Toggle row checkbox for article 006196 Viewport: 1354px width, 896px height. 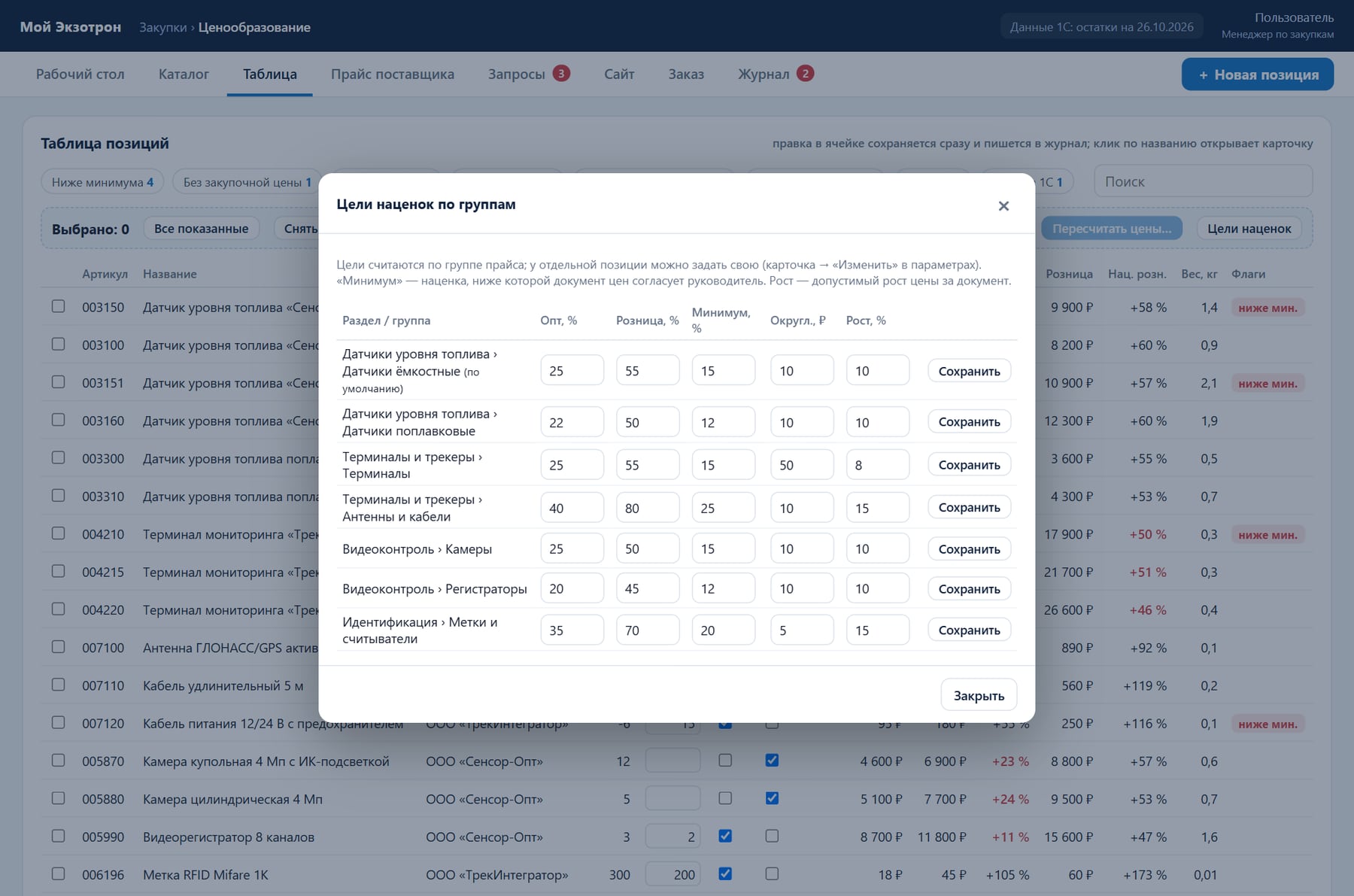point(58,874)
